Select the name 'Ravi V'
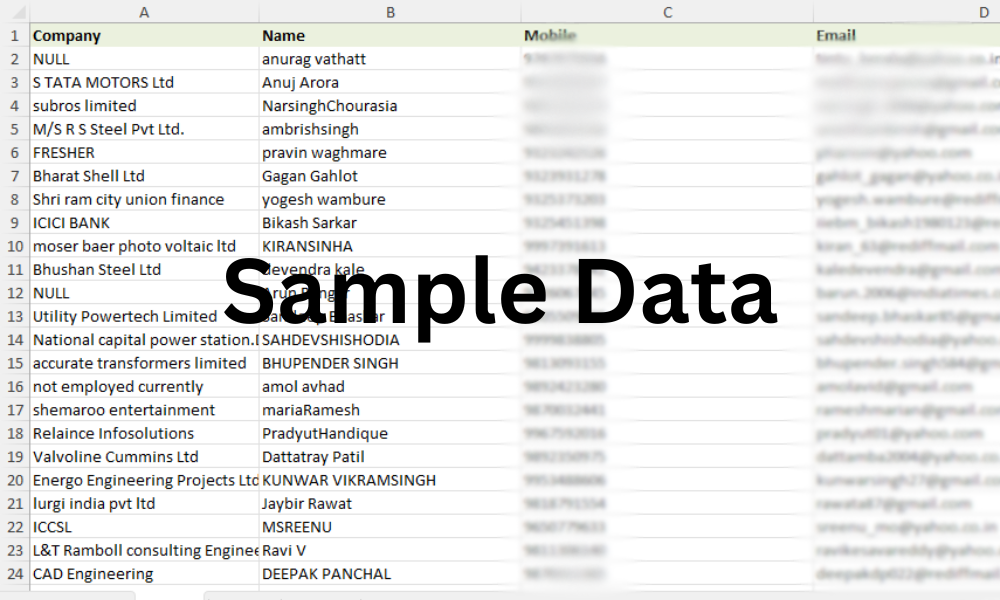Viewport: 1000px width, 600px height. 390,551
